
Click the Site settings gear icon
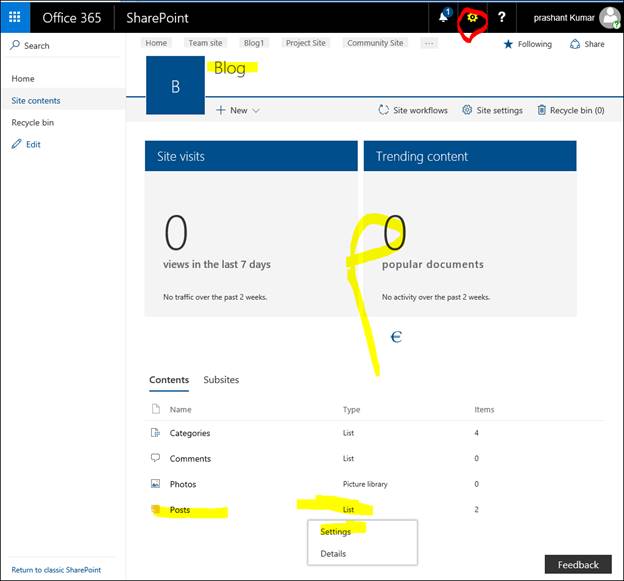pos(467,110)
